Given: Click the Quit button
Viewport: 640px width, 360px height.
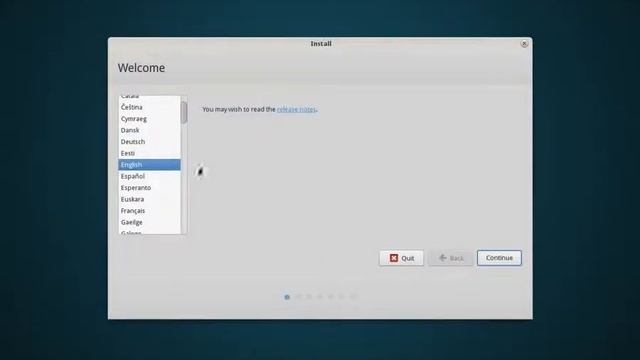Looking at the screenshot, I should point(401,258).
